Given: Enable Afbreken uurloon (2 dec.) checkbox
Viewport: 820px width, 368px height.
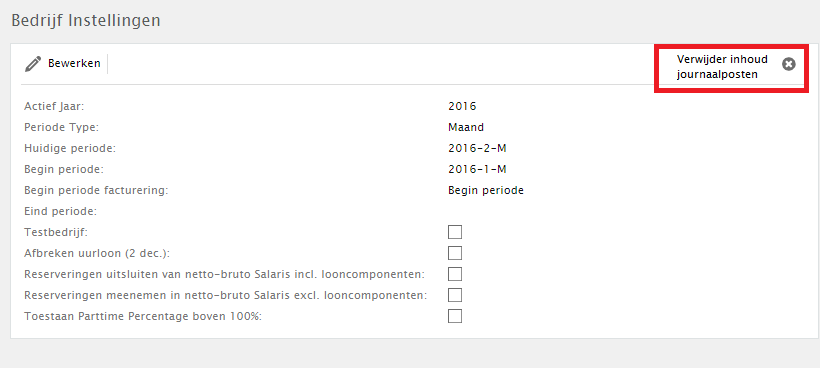Looking at the screenshot, I should pos(455,253).
